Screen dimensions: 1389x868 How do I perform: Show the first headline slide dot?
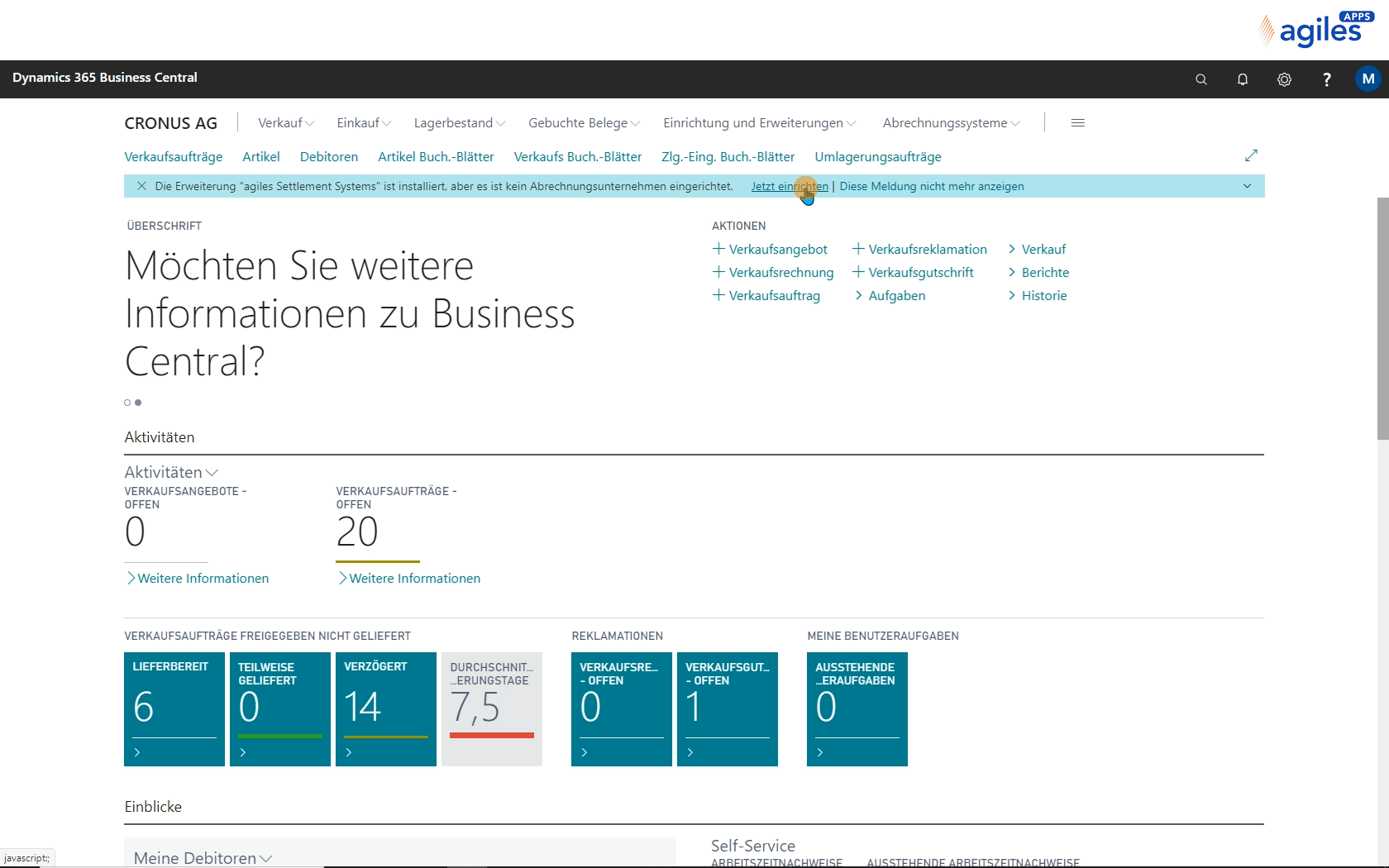(127, 403)
